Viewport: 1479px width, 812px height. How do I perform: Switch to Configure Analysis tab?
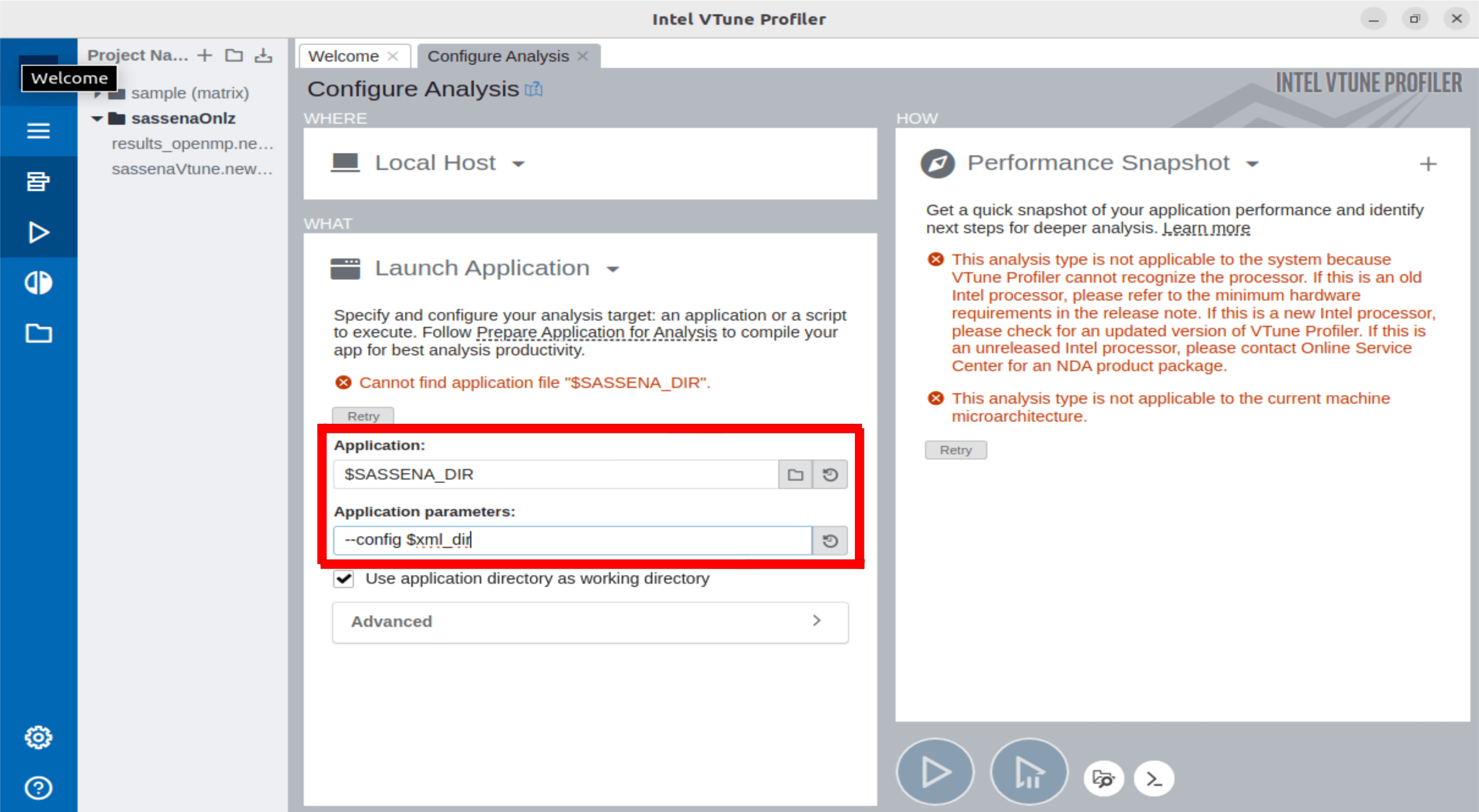(498, 56)
